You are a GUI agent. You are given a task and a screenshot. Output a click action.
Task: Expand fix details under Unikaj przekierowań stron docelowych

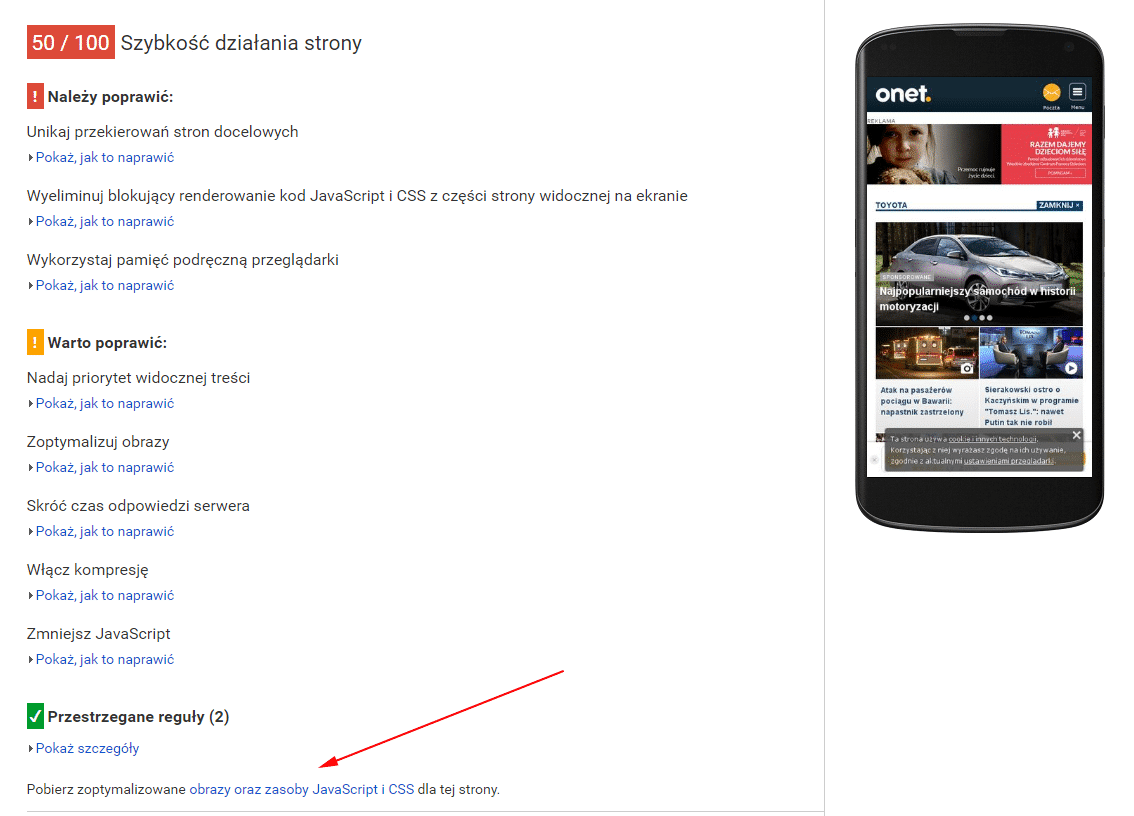[104, 157]
